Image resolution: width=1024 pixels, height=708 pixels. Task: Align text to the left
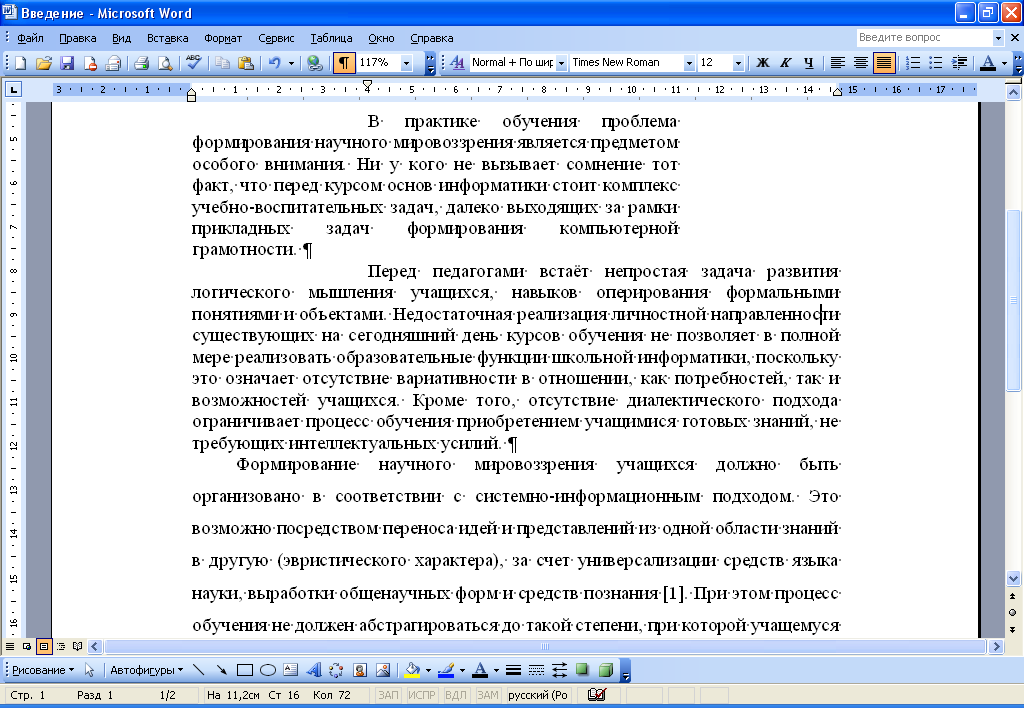[837, 63]
